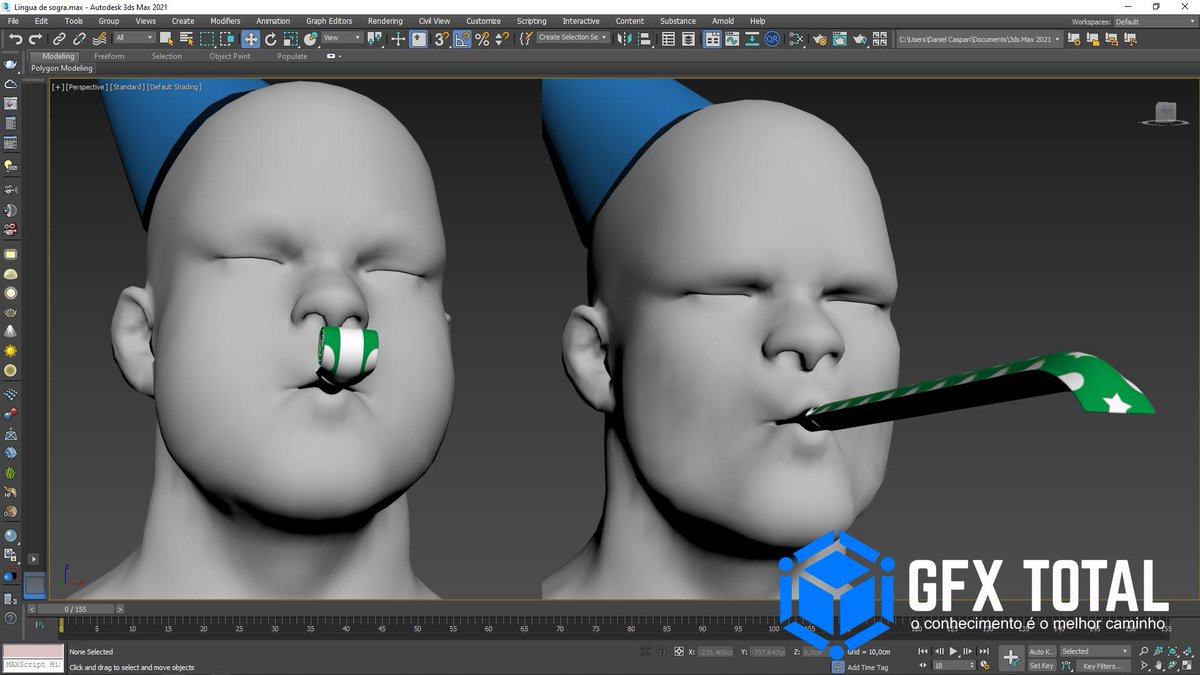
Task: Go to the start frame
Action: (923, 651)
